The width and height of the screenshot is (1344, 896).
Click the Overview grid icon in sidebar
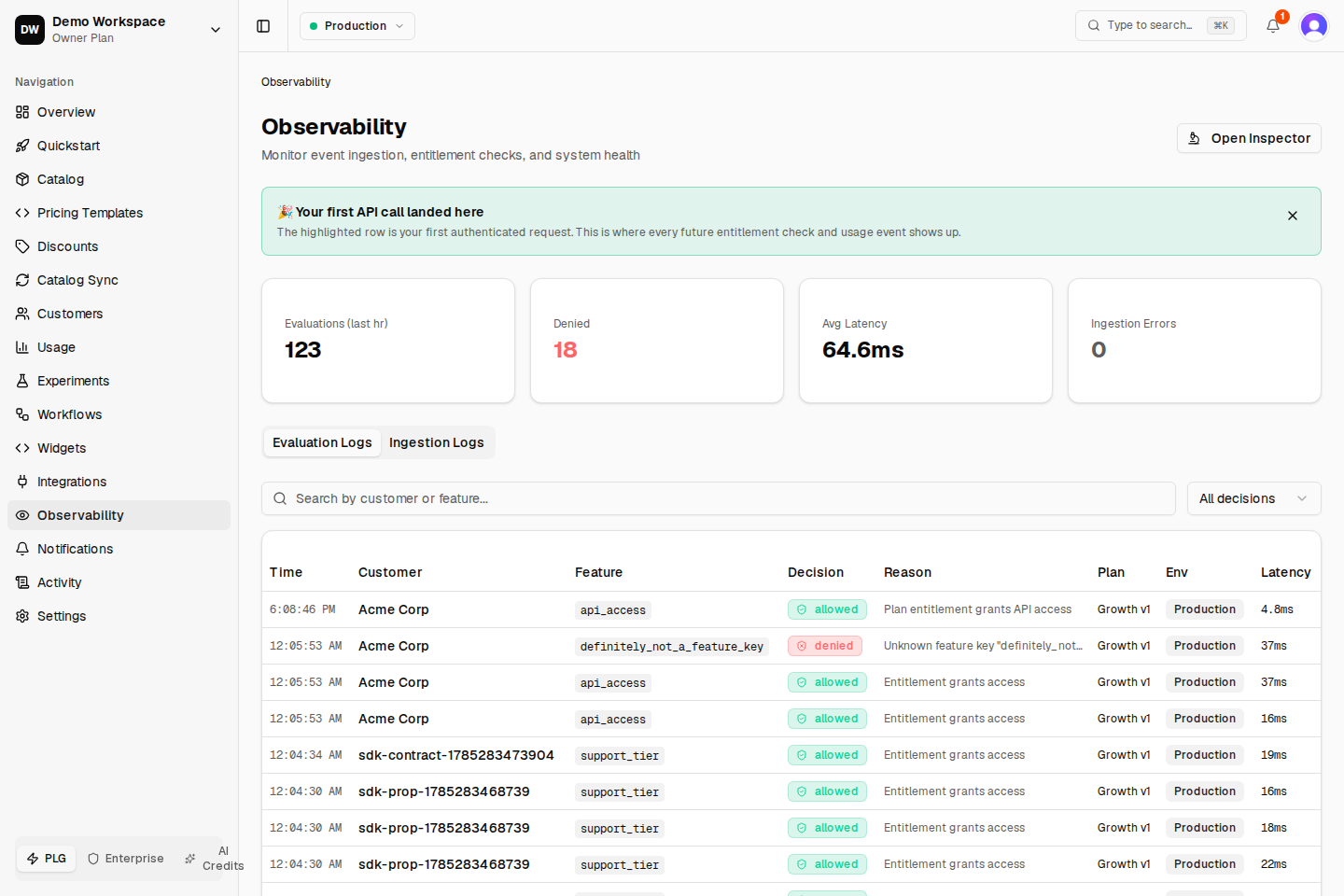[22, 112]
